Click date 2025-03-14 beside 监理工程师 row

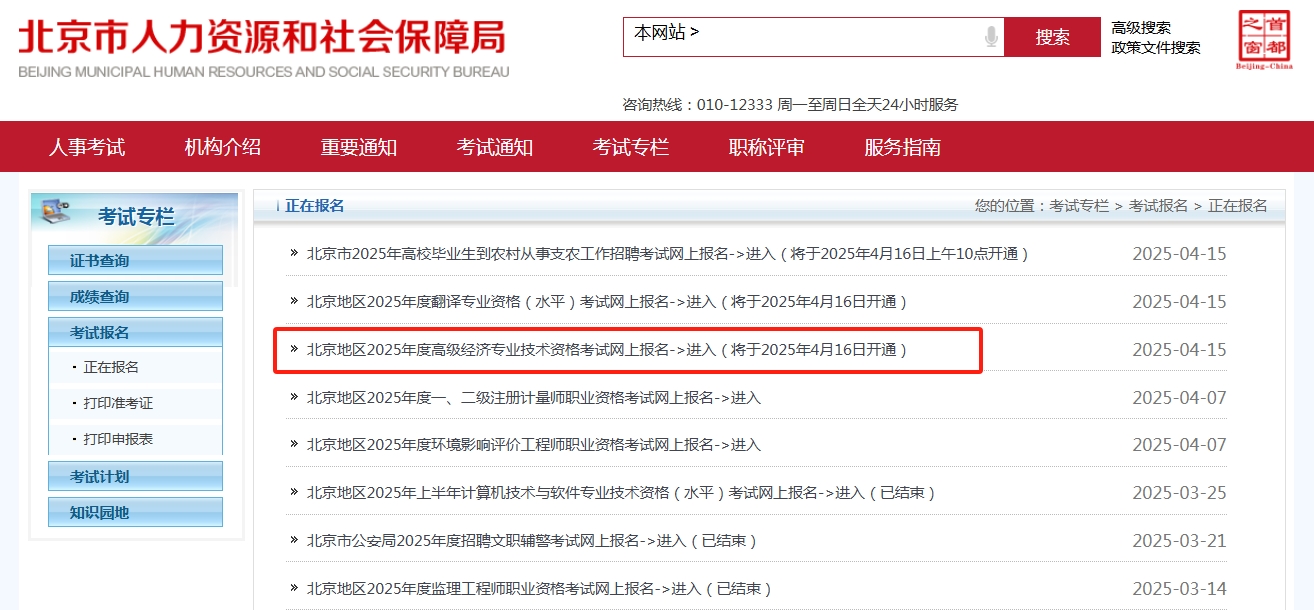(1179, 589)
